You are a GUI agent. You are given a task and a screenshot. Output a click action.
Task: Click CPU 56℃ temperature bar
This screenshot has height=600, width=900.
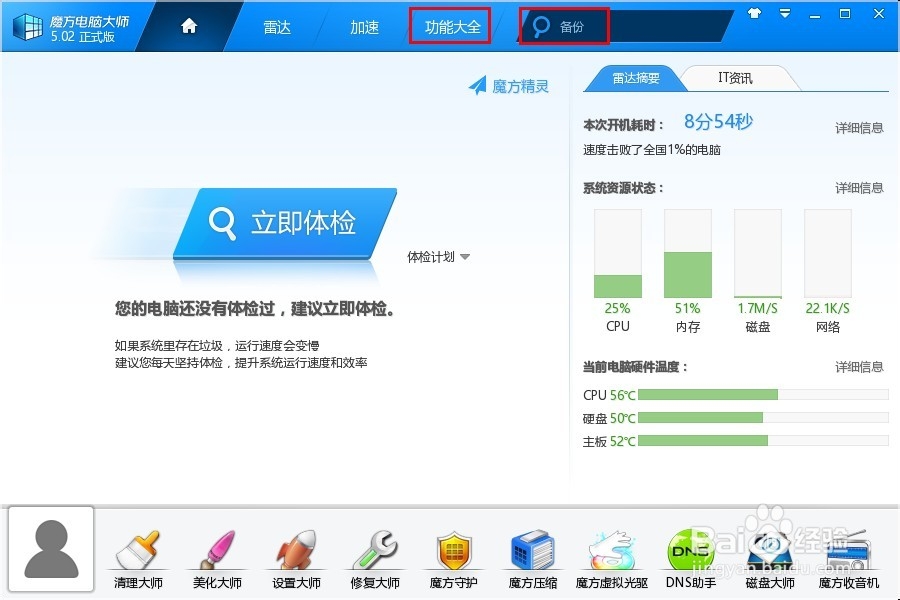coord(763,394)
